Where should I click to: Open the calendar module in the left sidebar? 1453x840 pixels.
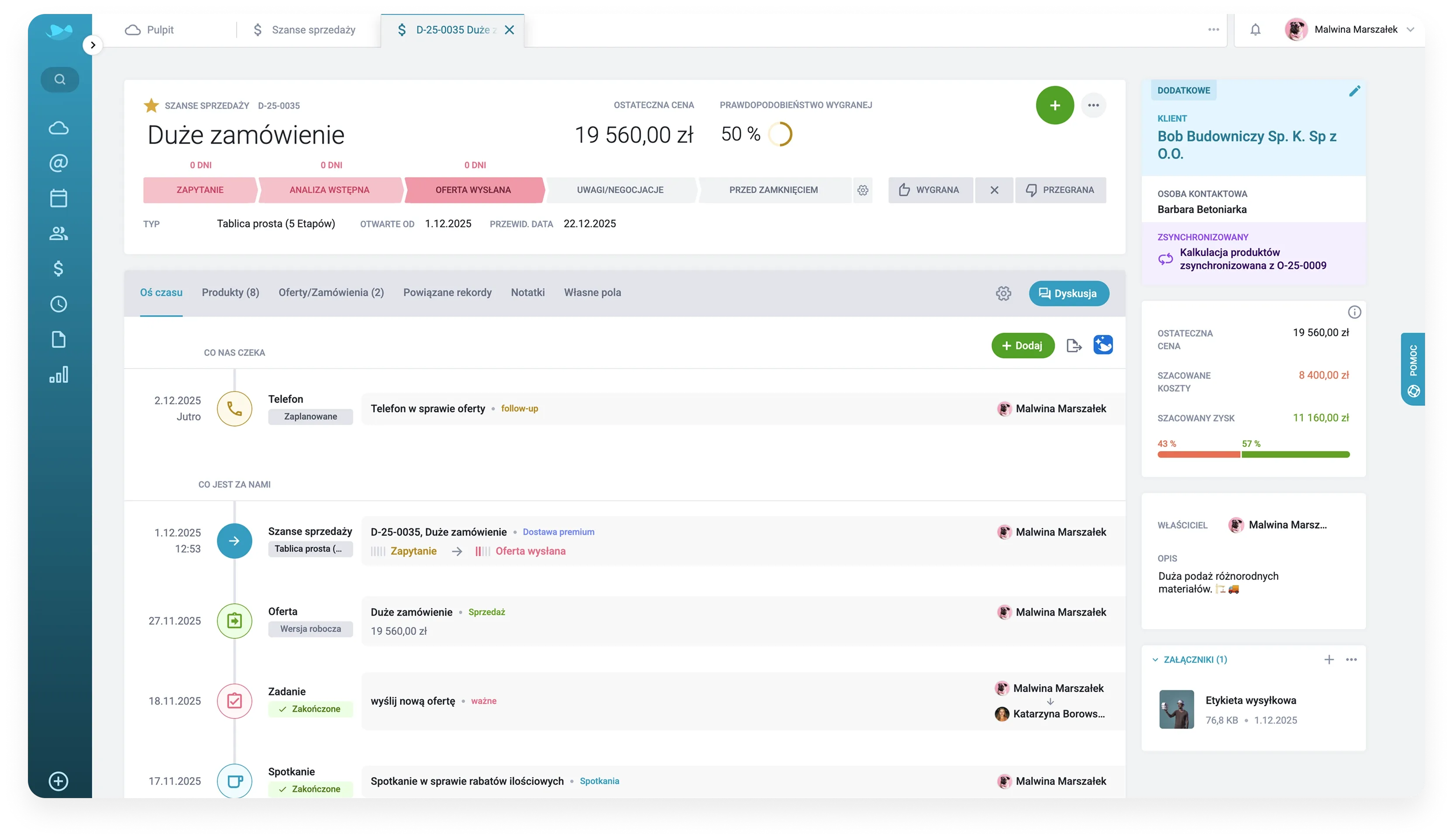[59, 198]
